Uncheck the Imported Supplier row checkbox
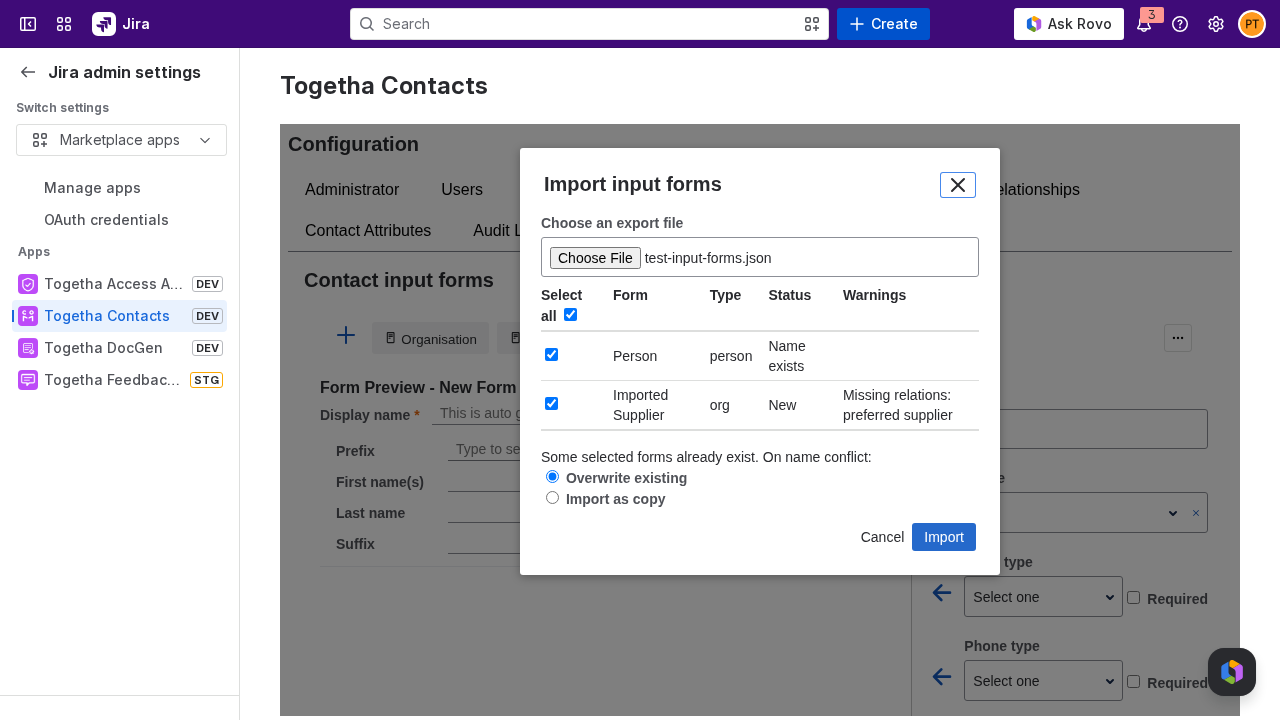1280x720 pixels. 551,404
